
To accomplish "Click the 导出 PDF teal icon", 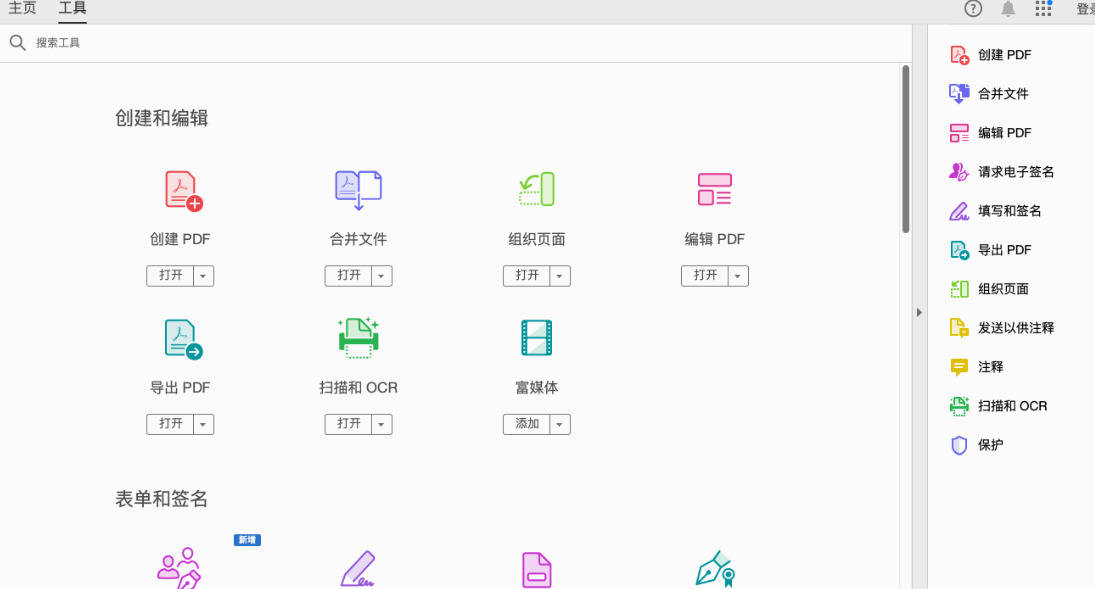I will pyautogui.click(x=182, y=338).
